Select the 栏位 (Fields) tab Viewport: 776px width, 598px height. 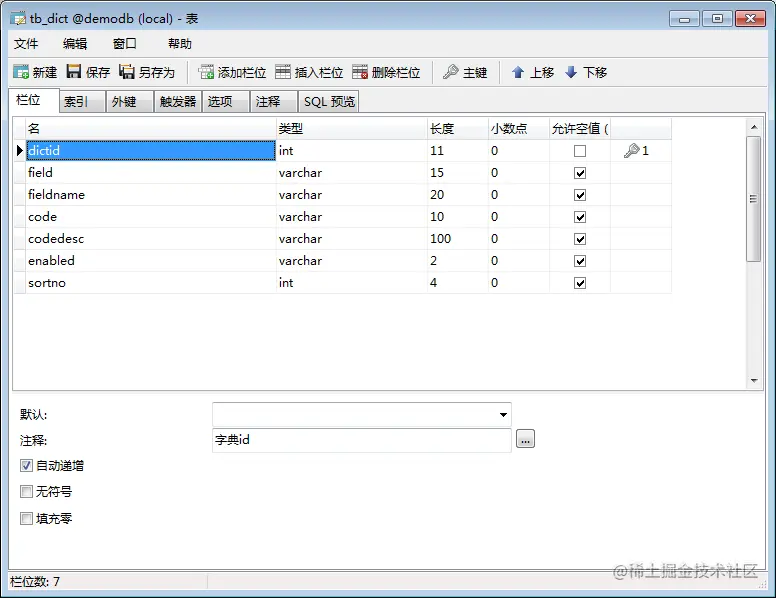(x=34, y=100)
